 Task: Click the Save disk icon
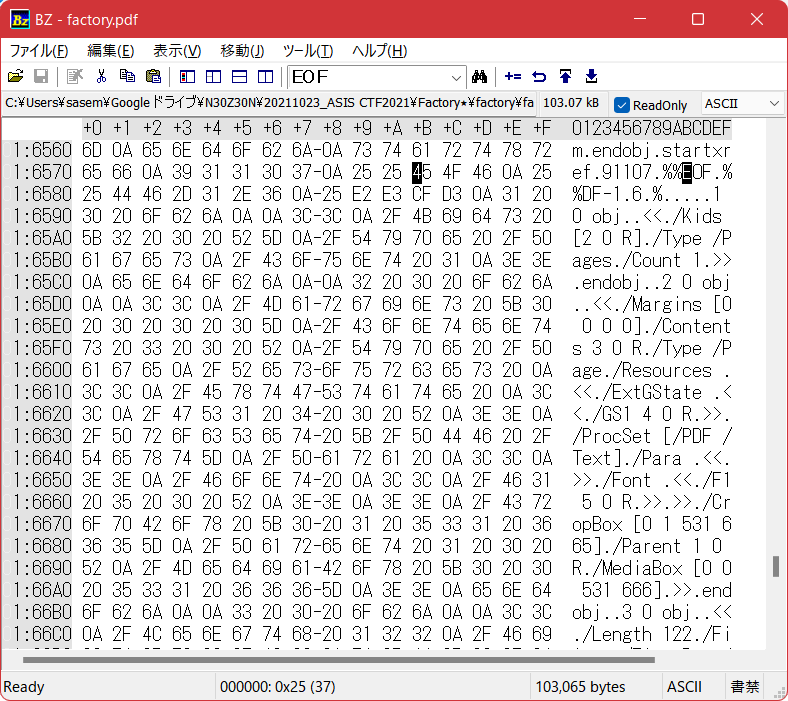[x=41, y=76]
